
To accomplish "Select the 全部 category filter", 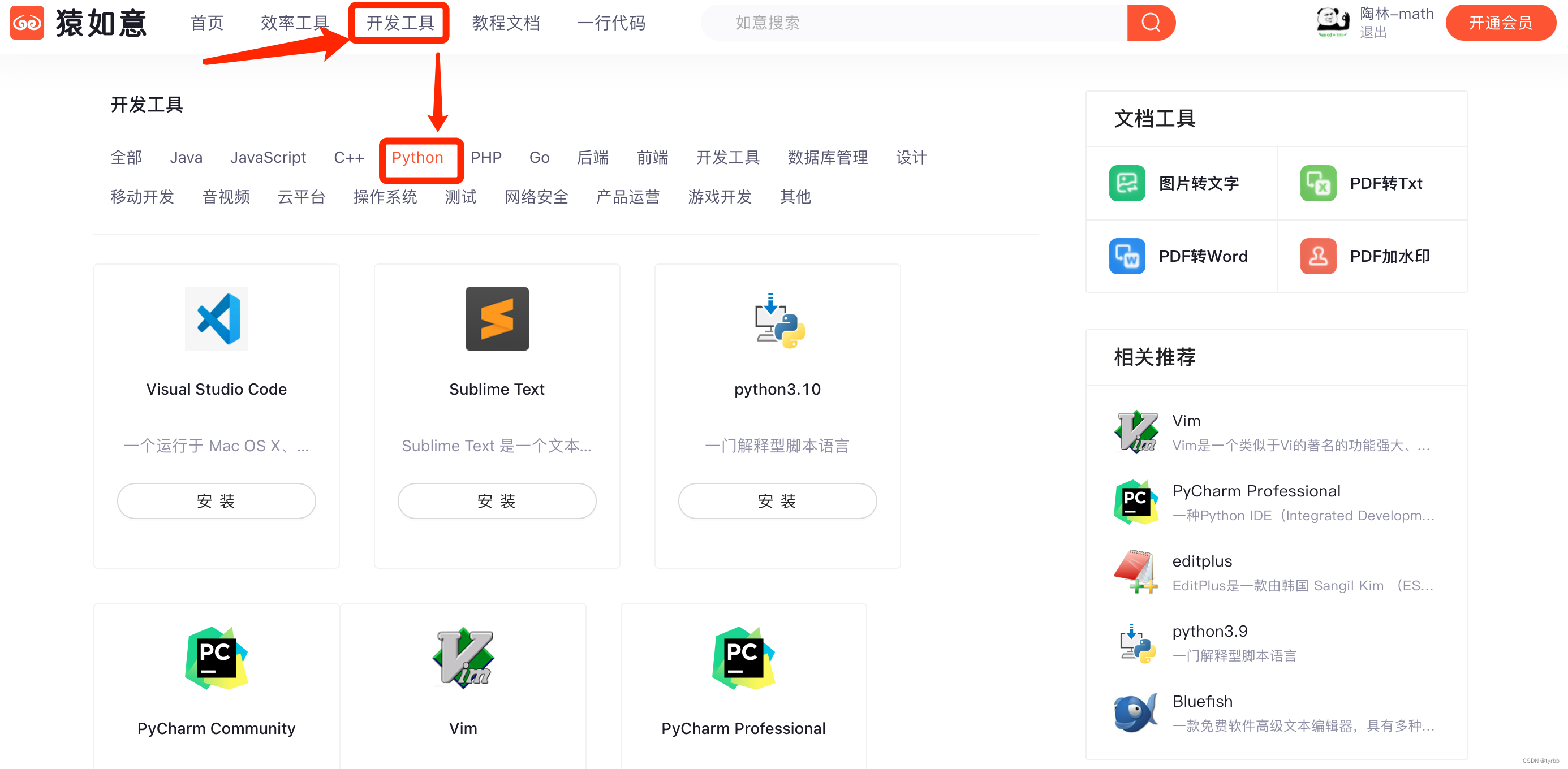I will (126, 158).
